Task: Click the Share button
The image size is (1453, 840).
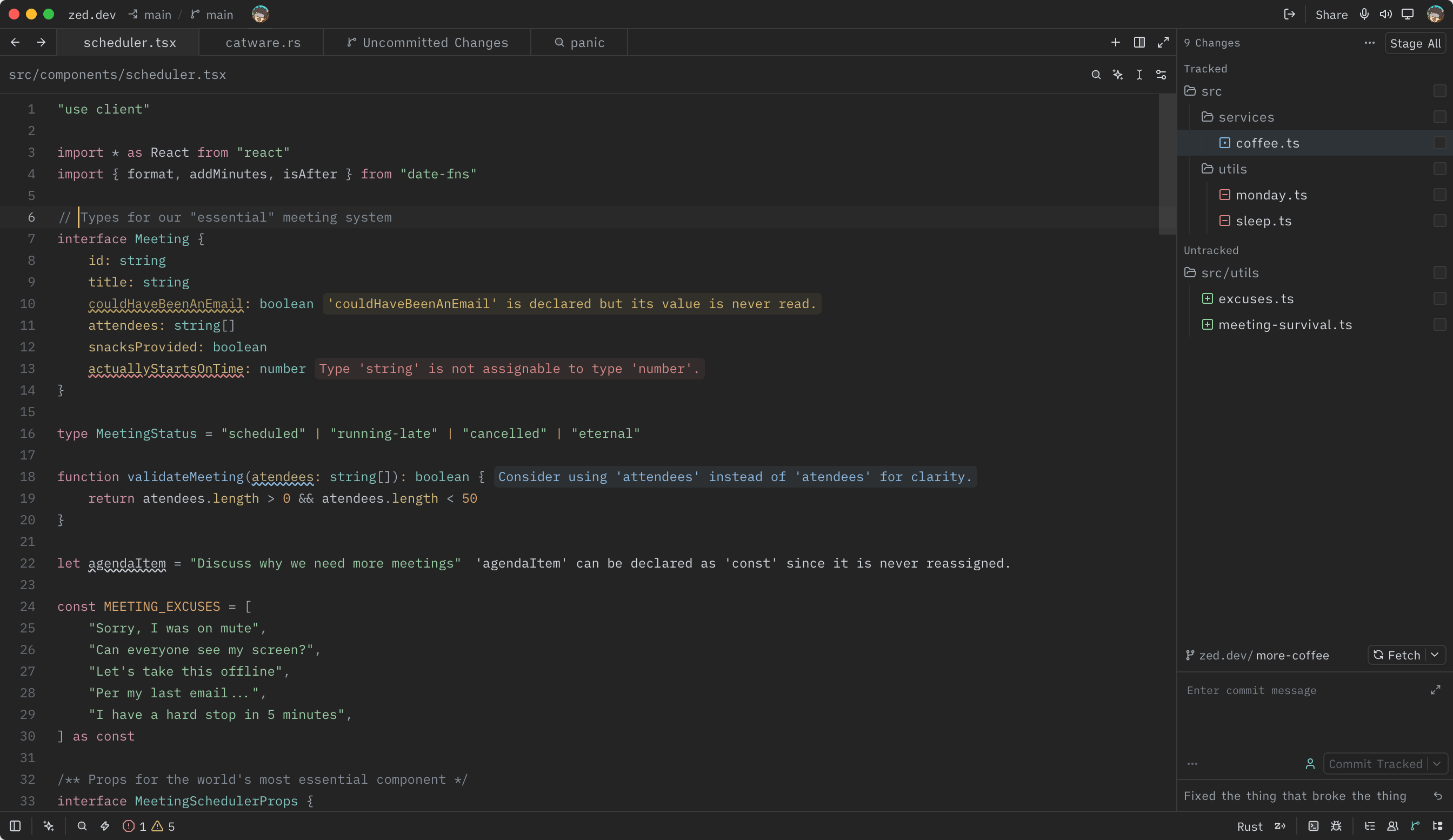Action: click(x=1331, y=15)
